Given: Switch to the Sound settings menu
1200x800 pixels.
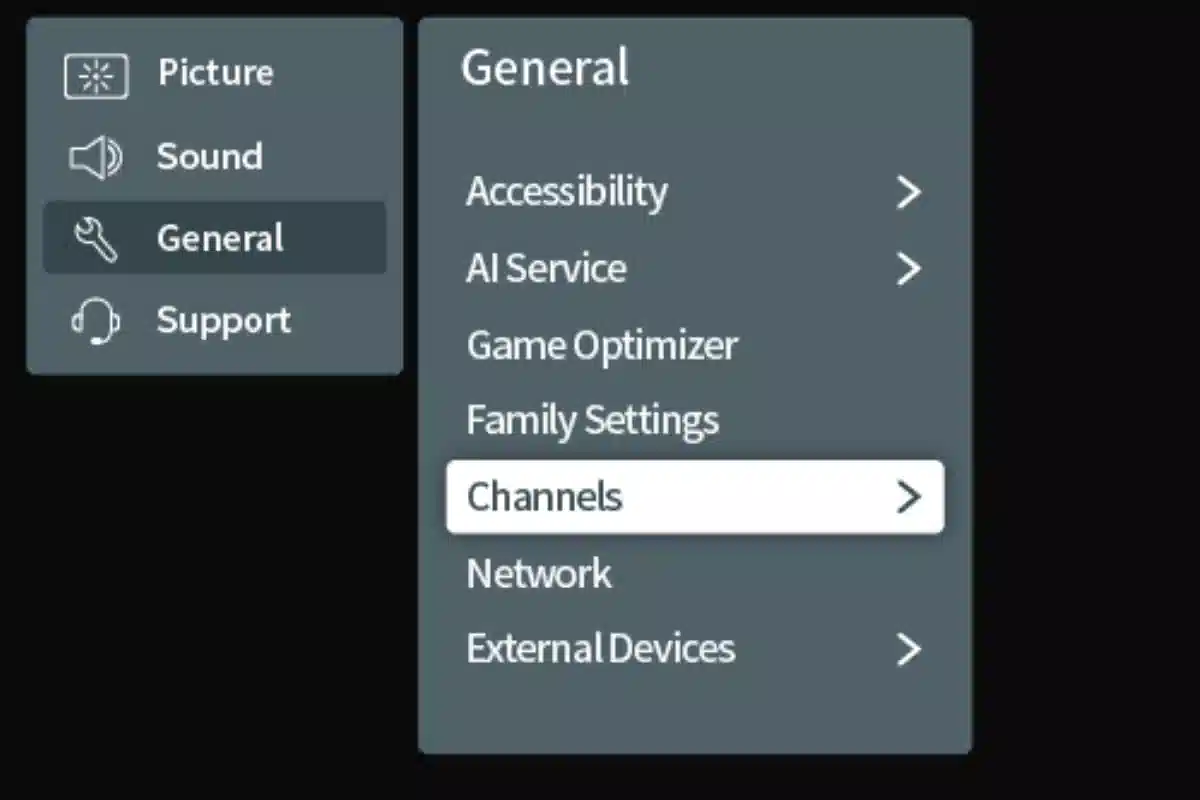Looking at the screenshot, I should [210, 156].
